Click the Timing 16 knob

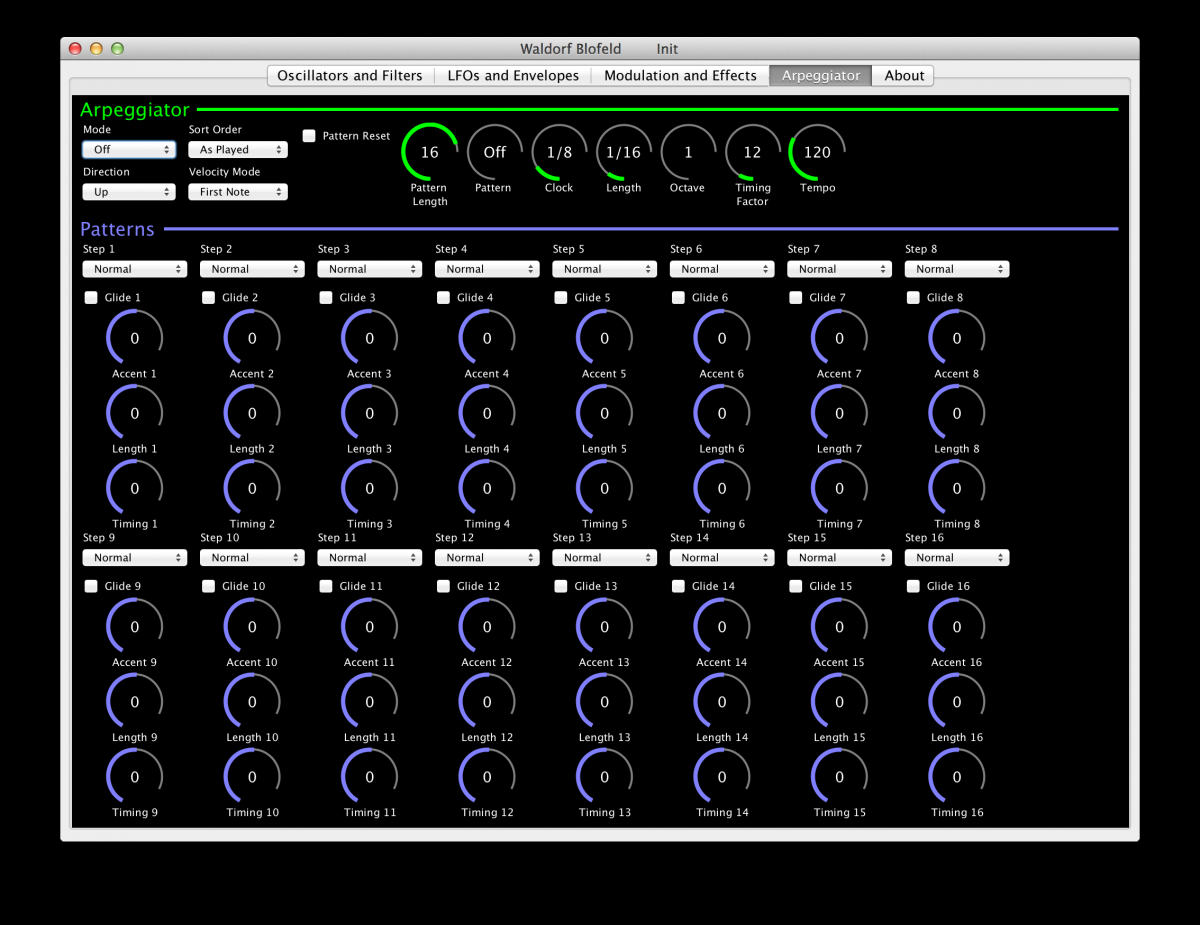pyautogui.click(x=957, y=777)
